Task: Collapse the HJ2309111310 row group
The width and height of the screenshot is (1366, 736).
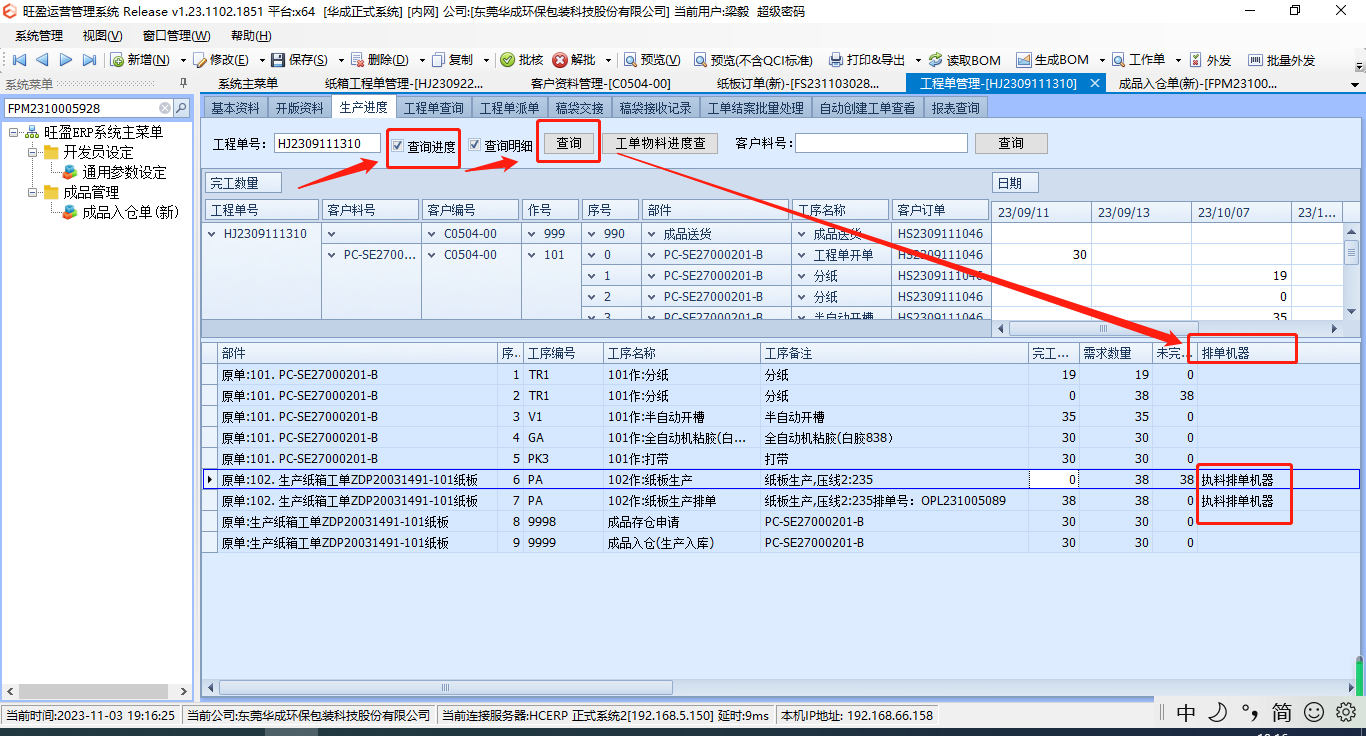Action: point(211,234)
